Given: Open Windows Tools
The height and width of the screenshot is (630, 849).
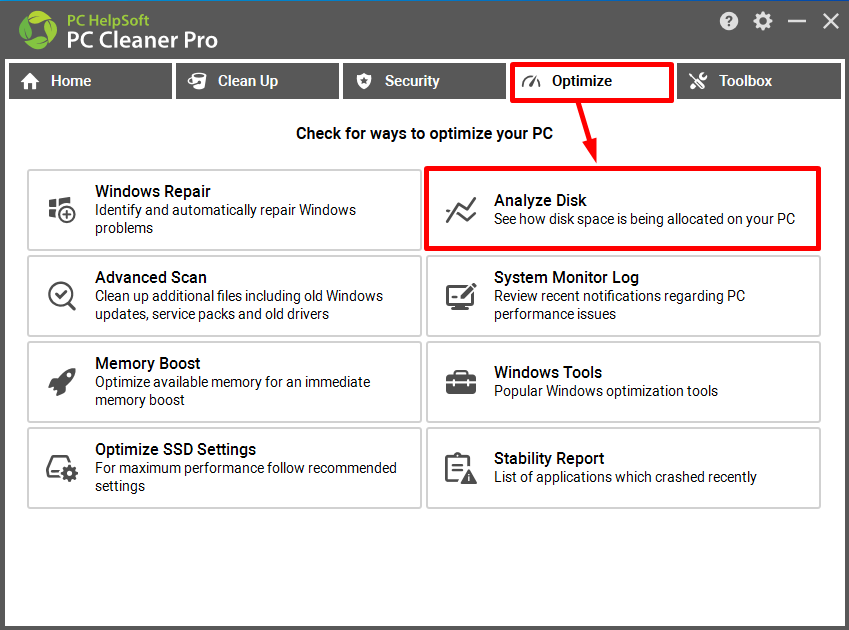Looking at the screenshot, I should click(623, 382).
